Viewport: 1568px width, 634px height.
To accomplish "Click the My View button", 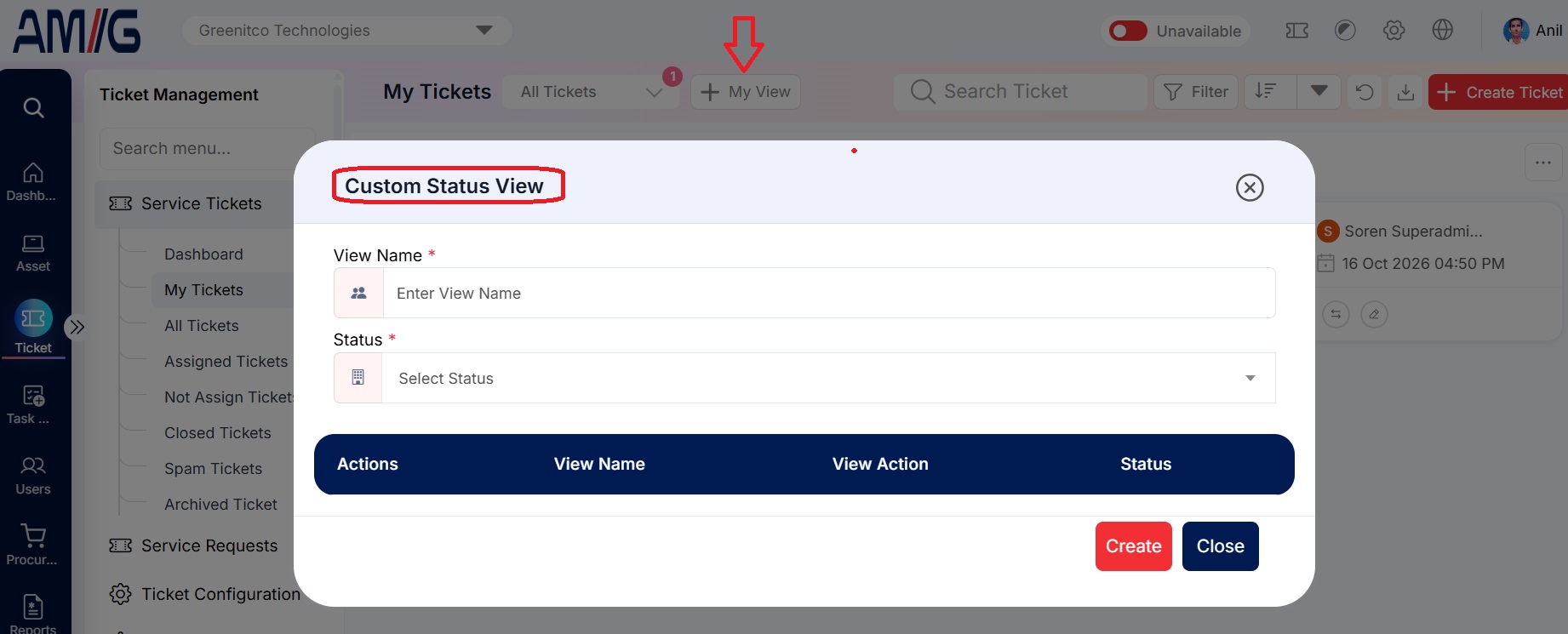I will point(745,92).
